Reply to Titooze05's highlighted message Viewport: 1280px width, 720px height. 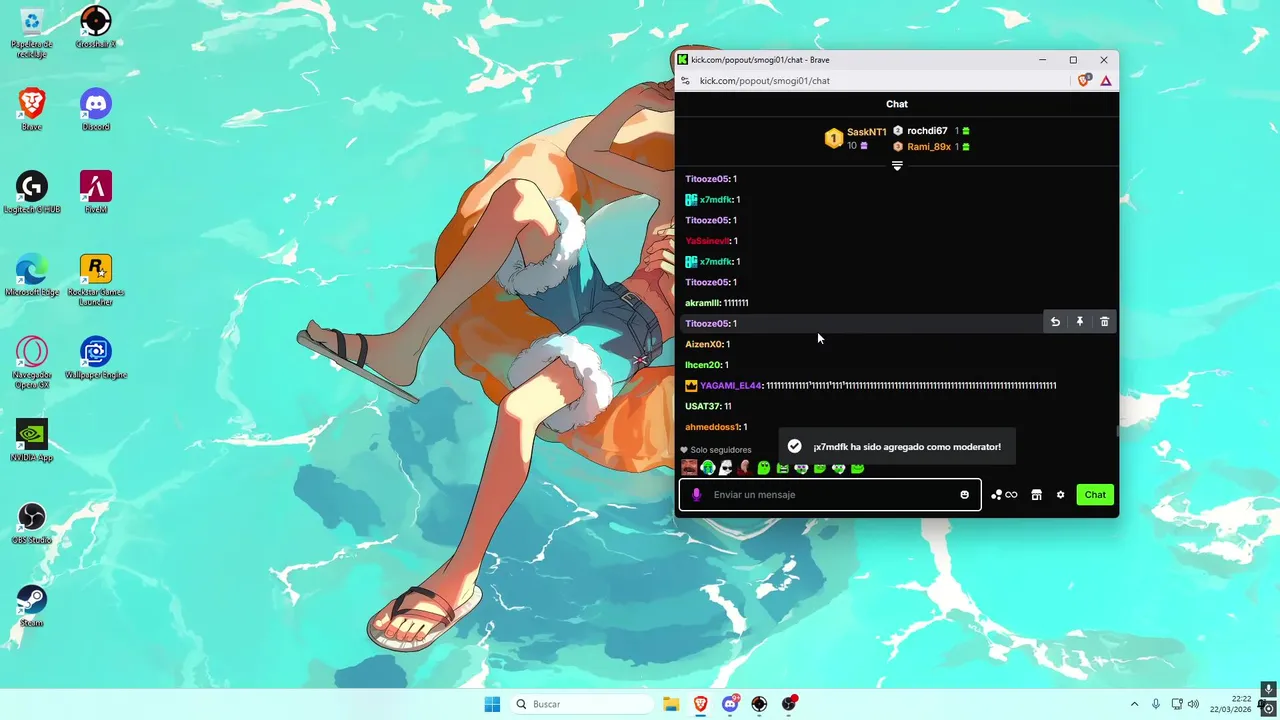(x=1055, y=322)
